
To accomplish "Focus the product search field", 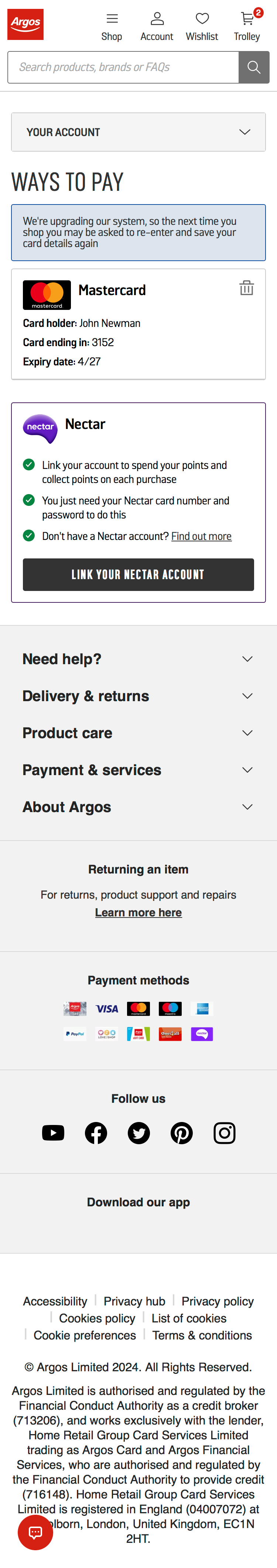I will click(x=123, y=68).
